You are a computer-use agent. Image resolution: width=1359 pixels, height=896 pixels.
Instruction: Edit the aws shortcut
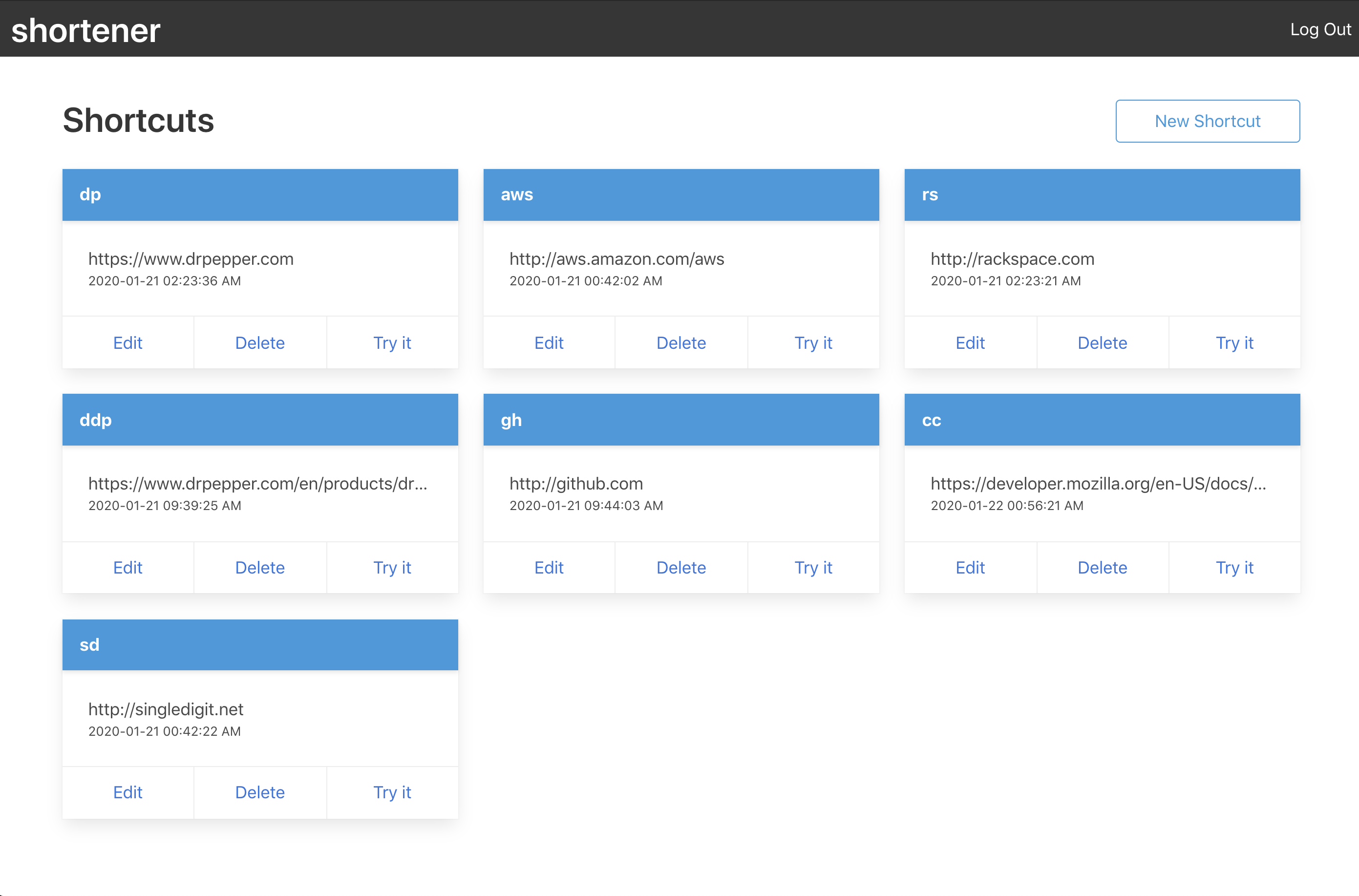(x=549, y=343)
